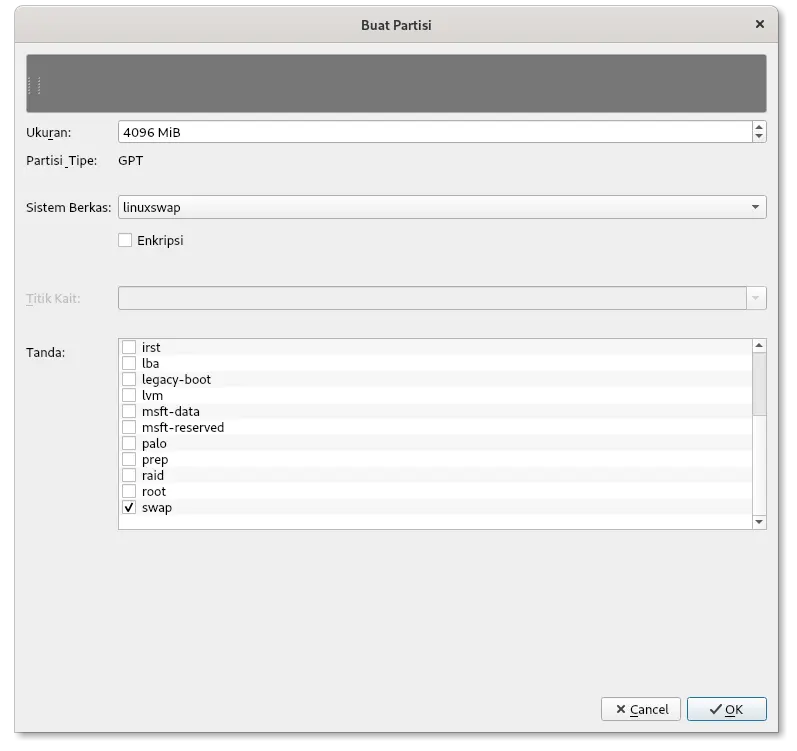Toggle the palo flag checkbox
The height and width of the screenshot is (751, 797).
point(129,444)
